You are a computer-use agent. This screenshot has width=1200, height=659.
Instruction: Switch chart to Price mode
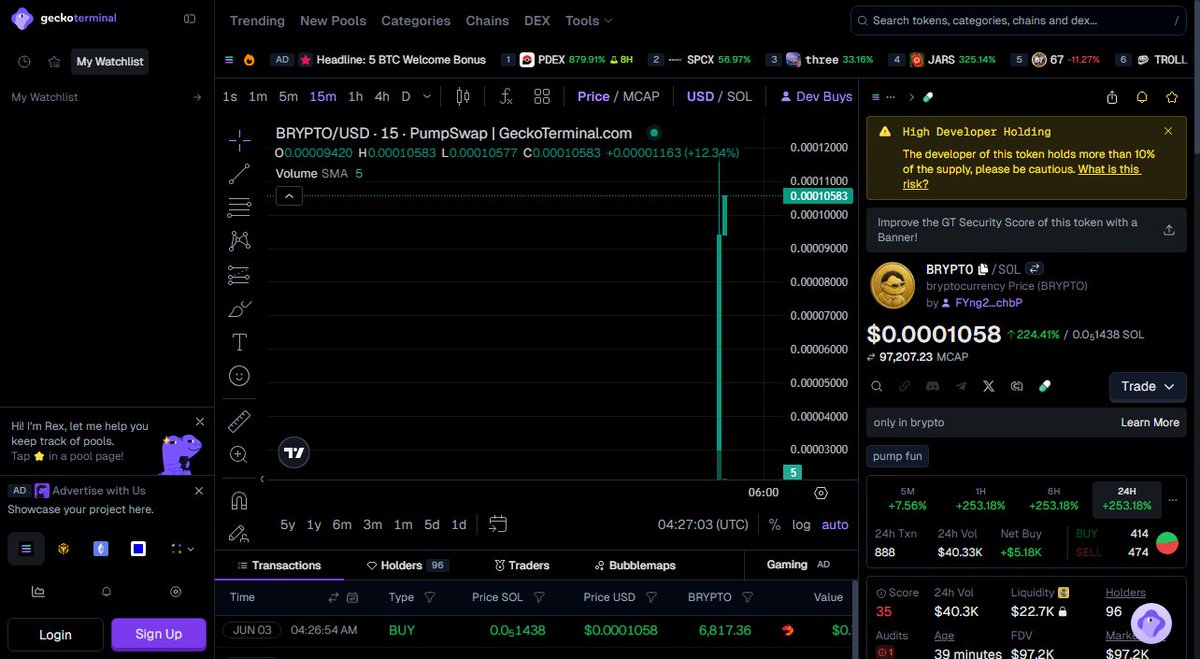(593, 97)
